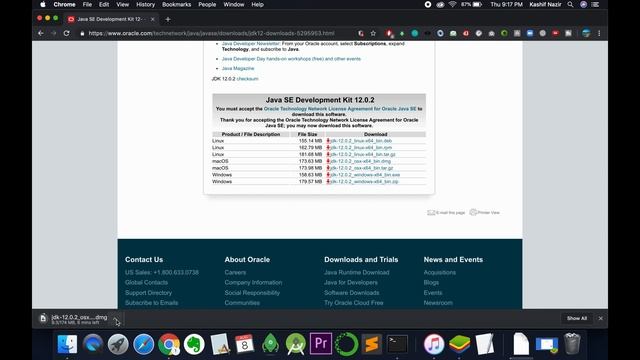Open Support Directory footer link
Image resolution: width=640 pixels, height=360 pixels.
[x=148, y=293]
